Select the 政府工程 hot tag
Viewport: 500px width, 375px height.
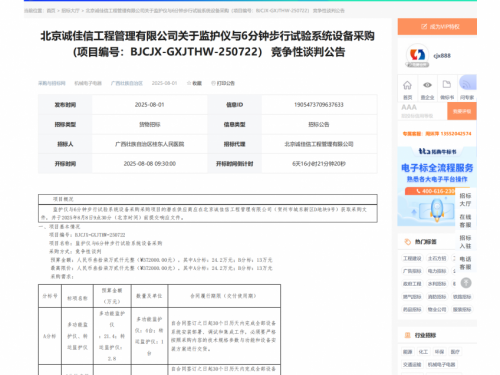pos(412,284)
